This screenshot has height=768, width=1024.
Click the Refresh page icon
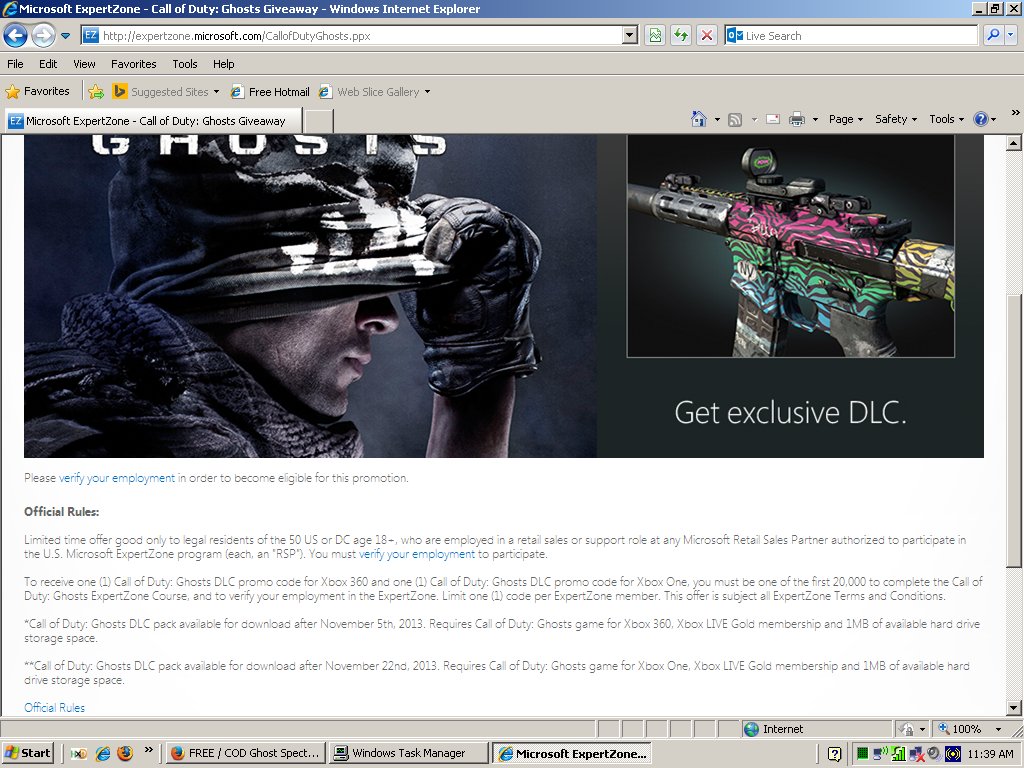[681, 36]
